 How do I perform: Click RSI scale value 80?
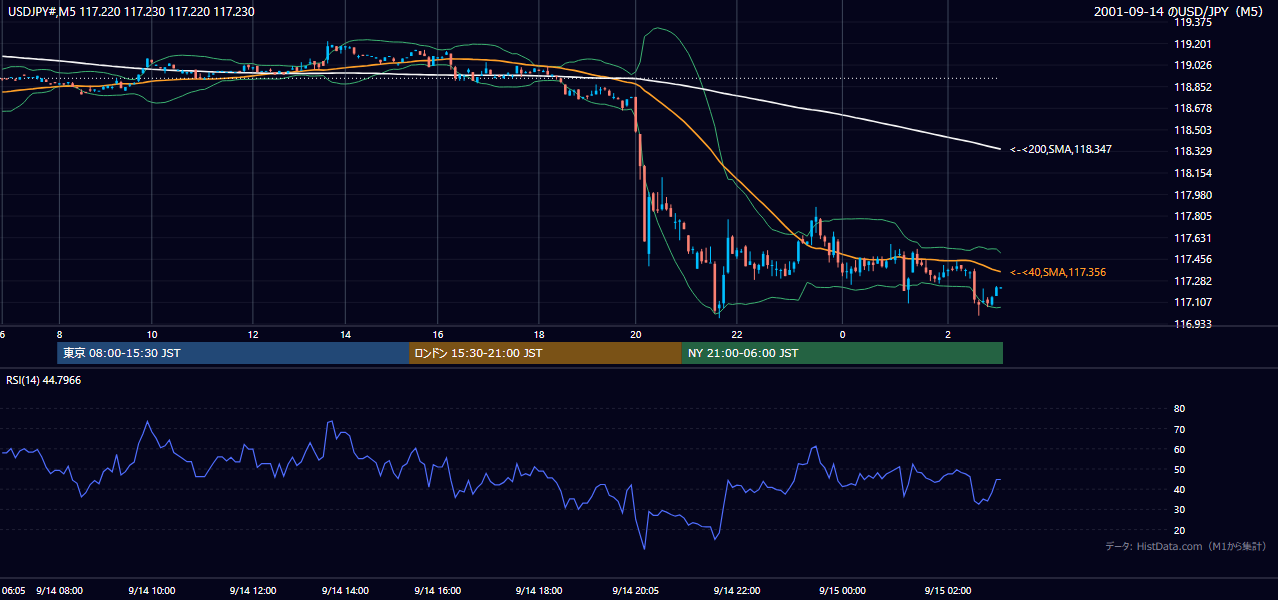click(1179, 409)
